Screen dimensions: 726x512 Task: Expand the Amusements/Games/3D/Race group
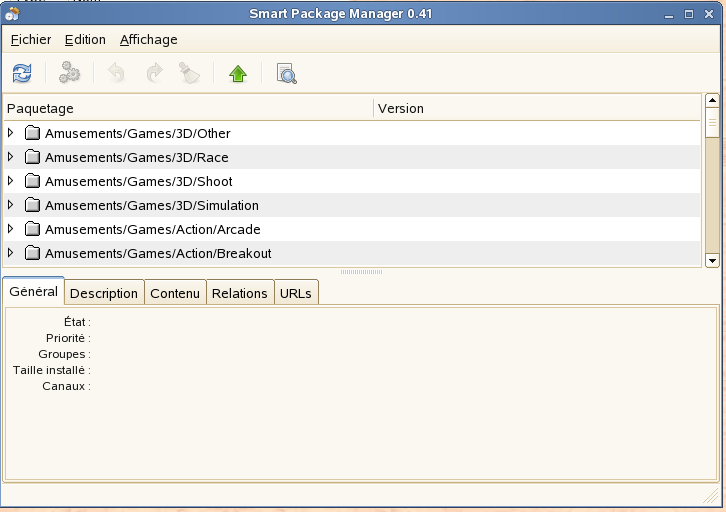tap(11, 157)
